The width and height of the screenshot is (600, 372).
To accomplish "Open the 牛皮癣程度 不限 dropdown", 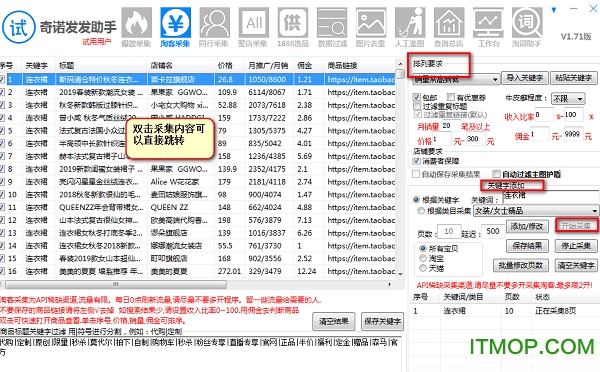I will tap(568, 99).
